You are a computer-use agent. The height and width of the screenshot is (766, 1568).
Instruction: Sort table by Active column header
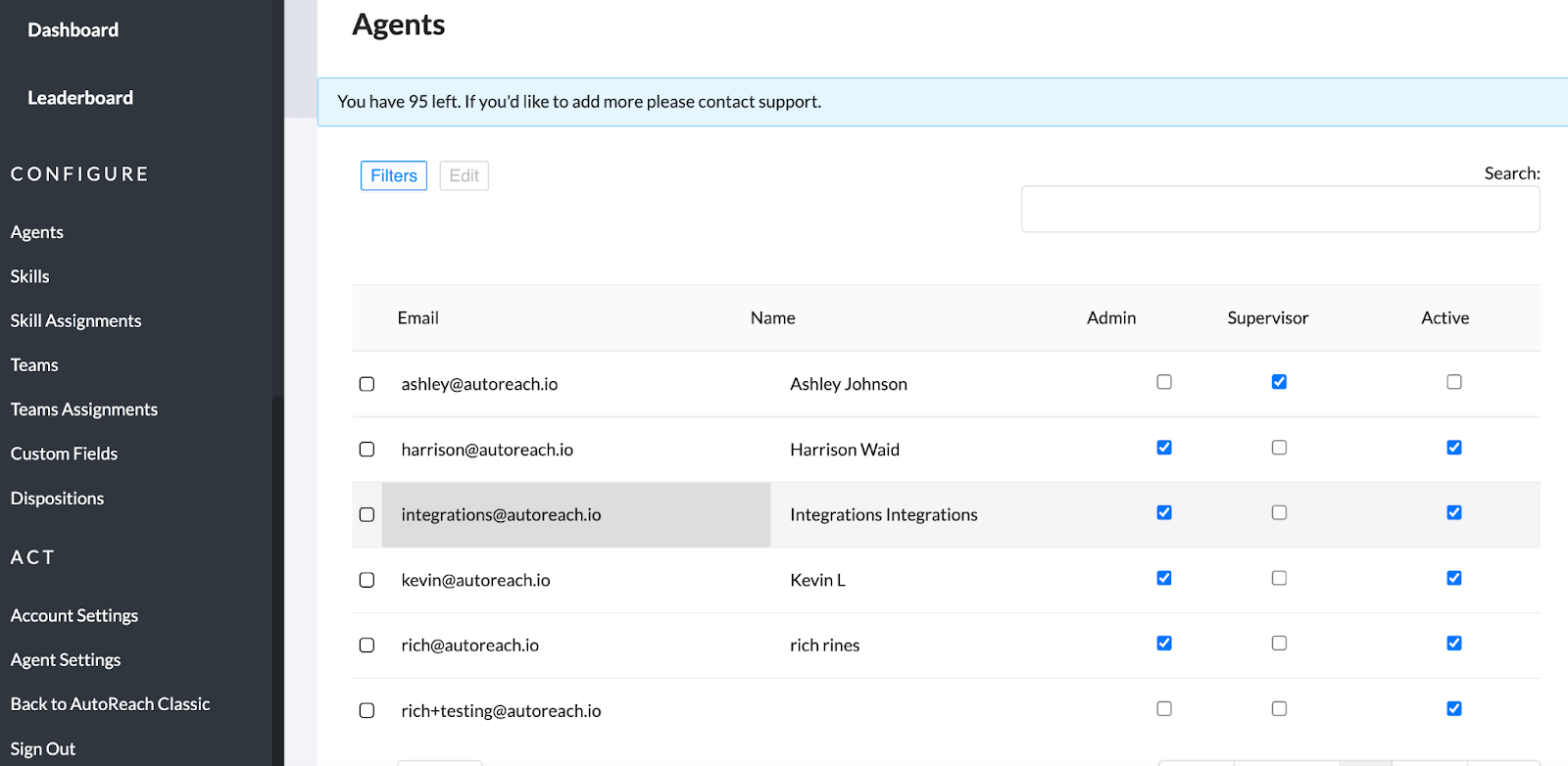1445,317
